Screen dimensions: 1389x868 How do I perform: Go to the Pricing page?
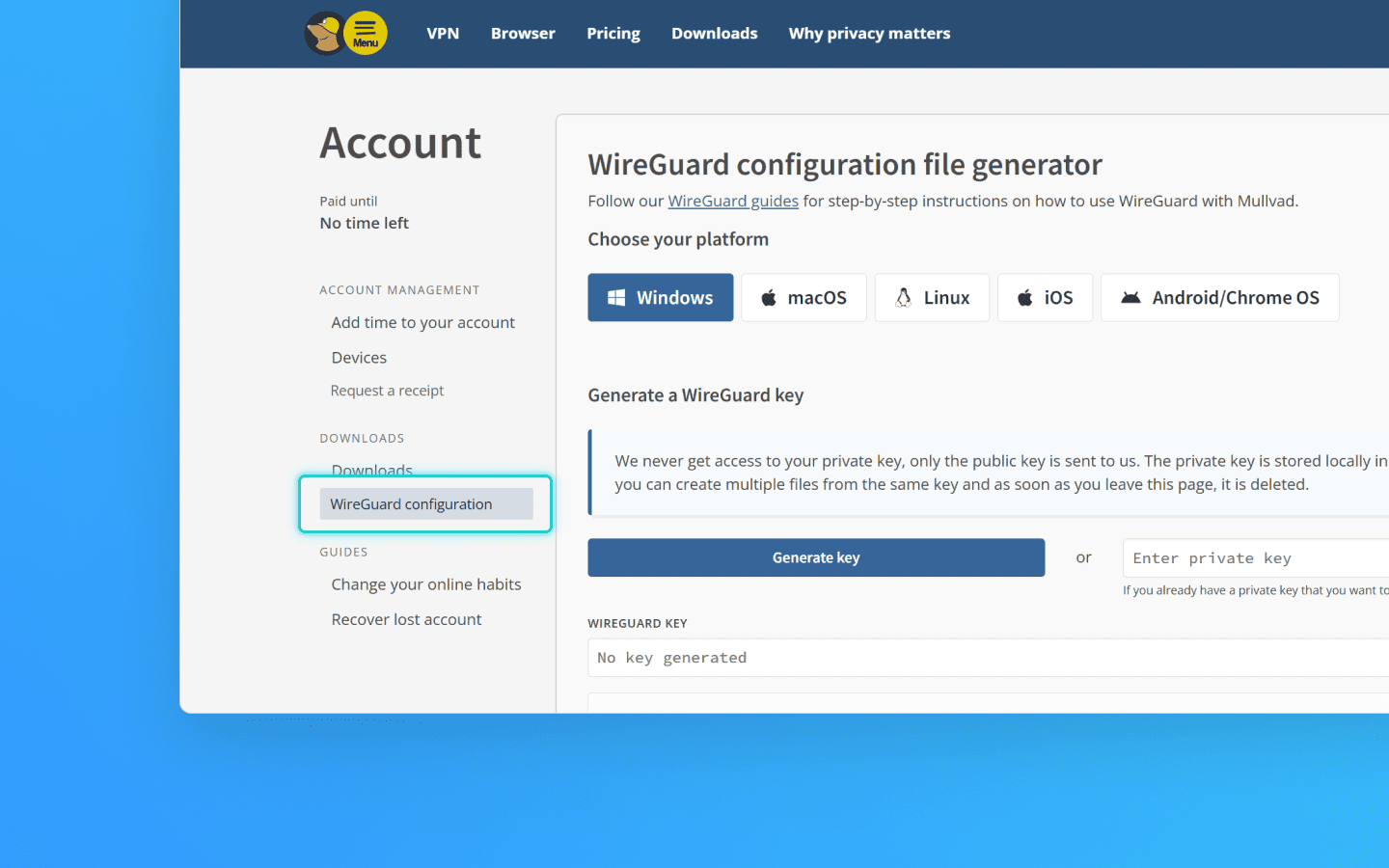613,33
